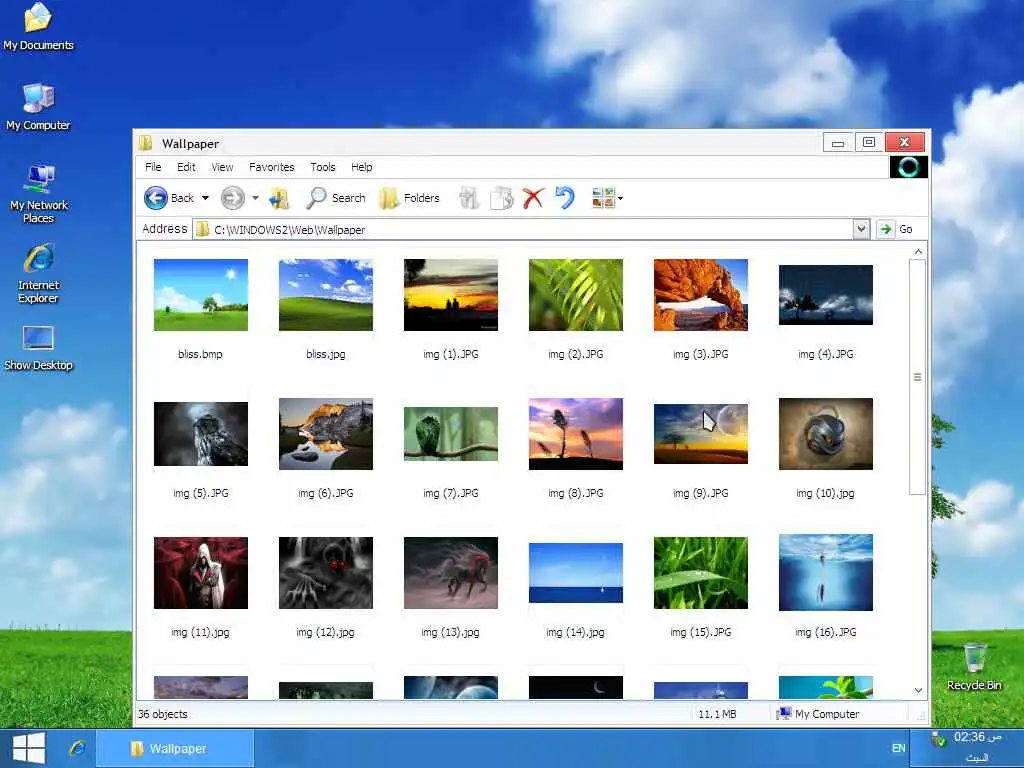The image size is (1024, 768).
Task: Open the Search magnifier tool
Action: pos(335,198)
